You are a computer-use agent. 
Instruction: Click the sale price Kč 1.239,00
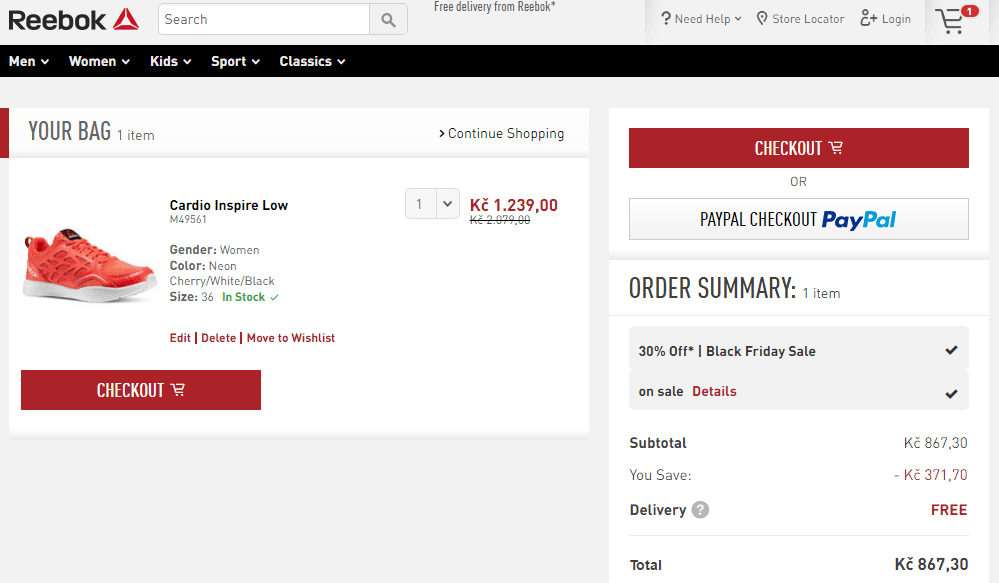point(514,205)
